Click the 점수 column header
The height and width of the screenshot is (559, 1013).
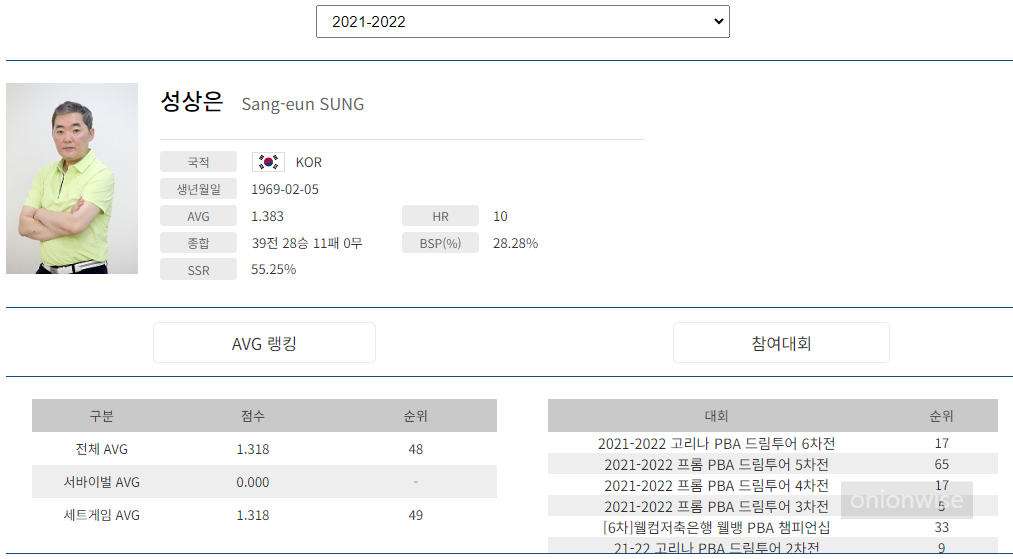(x=253, y=416)
